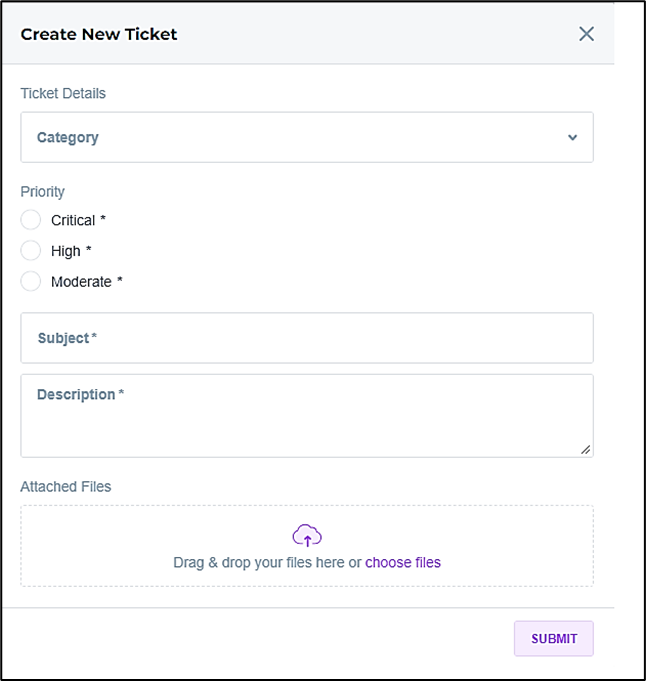The width and height of the screenshot is (646, 681).
Task: Click the High priority label text
Action: coord(66,251)
